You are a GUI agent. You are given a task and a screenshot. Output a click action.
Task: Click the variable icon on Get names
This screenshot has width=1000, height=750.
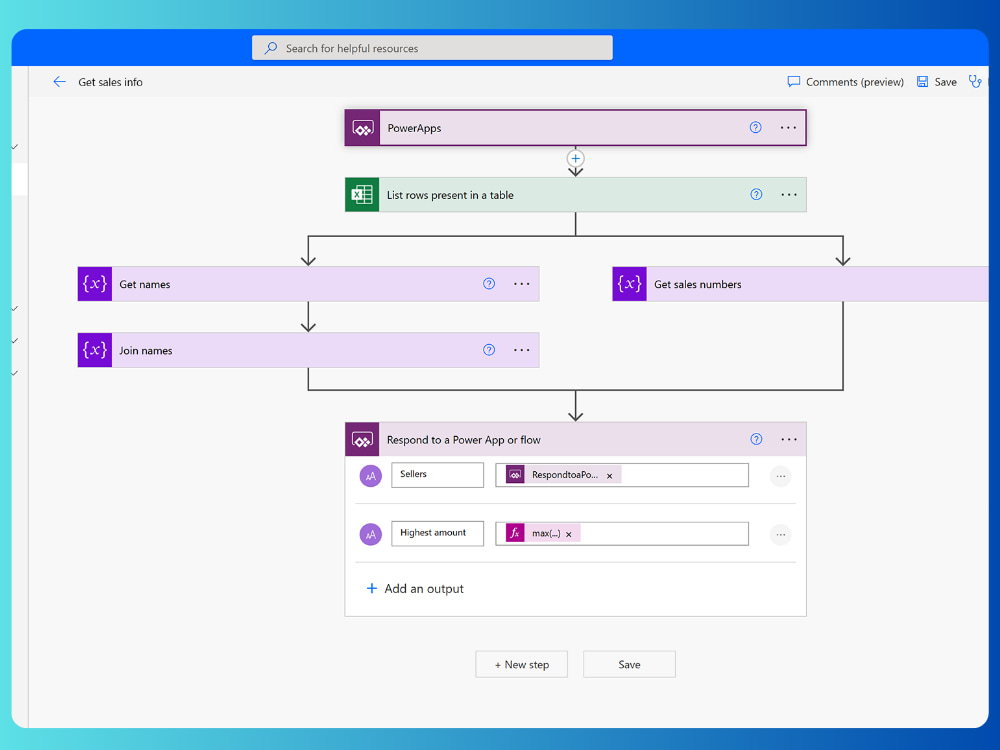(95, 284)
